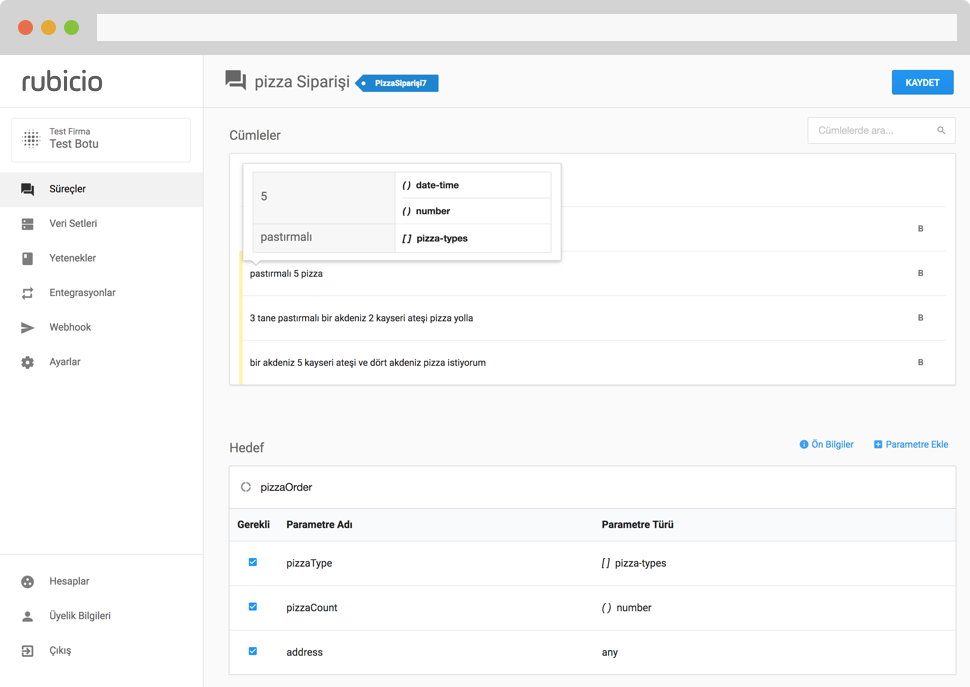
Task: Uncheck Gerekli checkbox for pizzaCount
Action: (x=253, y=607)
